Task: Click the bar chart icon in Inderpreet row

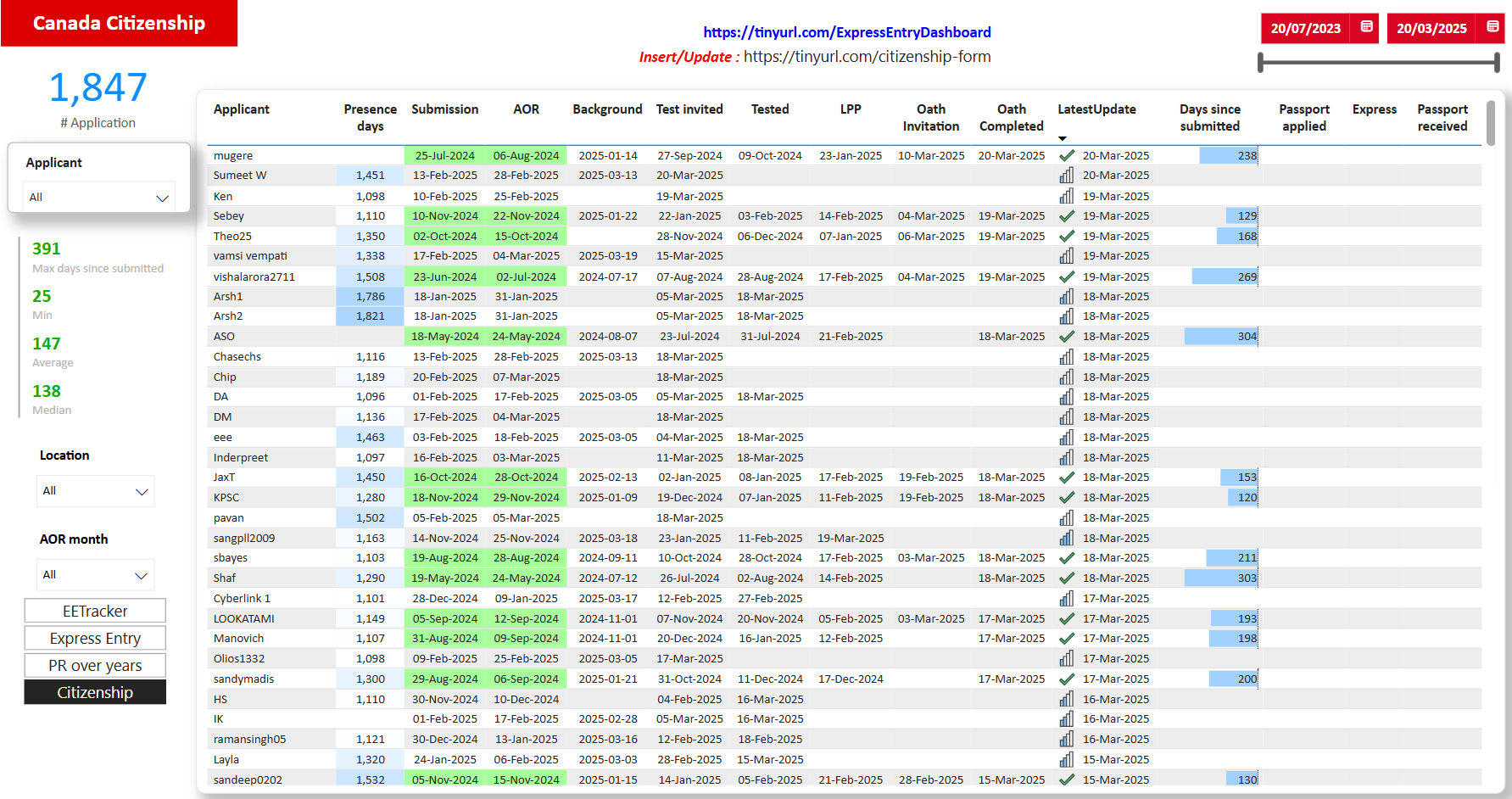Action: click(1067, 457)
